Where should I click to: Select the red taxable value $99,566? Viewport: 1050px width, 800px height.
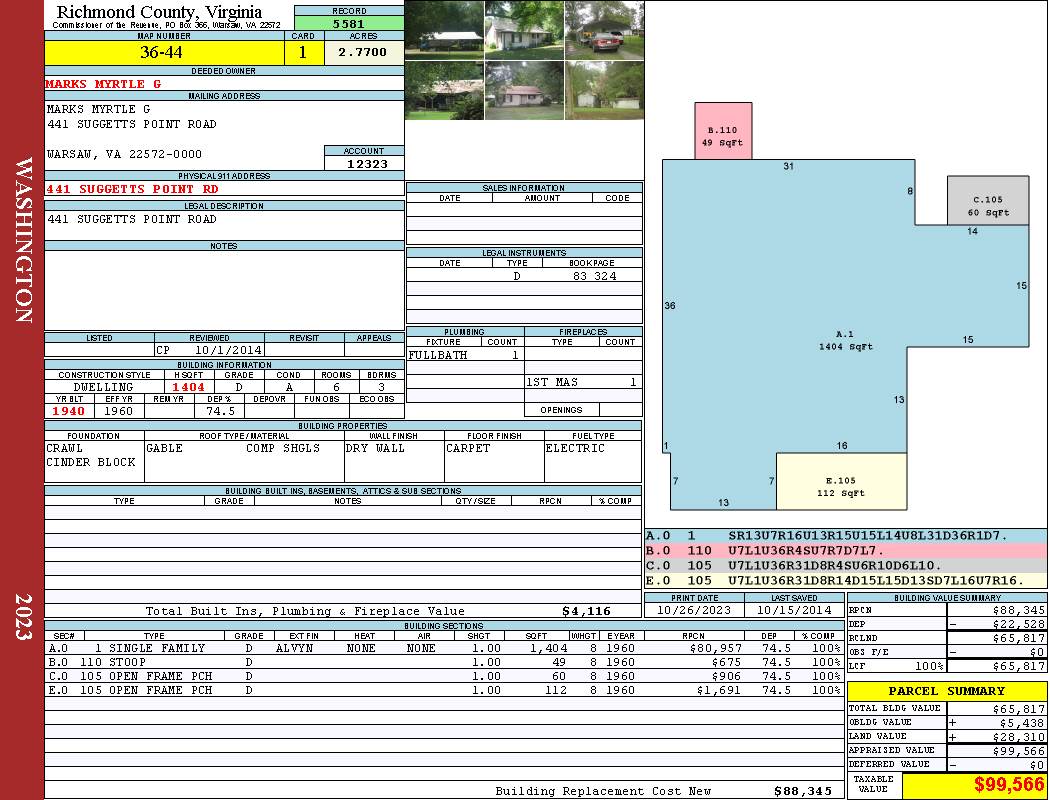pyautogui.click(x=974, y=785)
